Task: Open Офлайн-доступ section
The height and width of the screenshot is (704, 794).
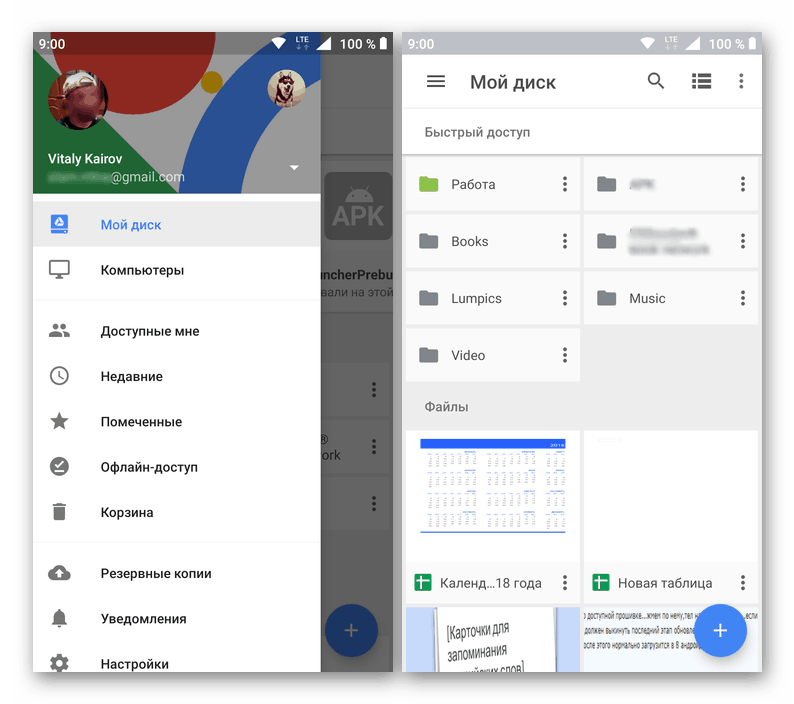Action: [177, 467]
